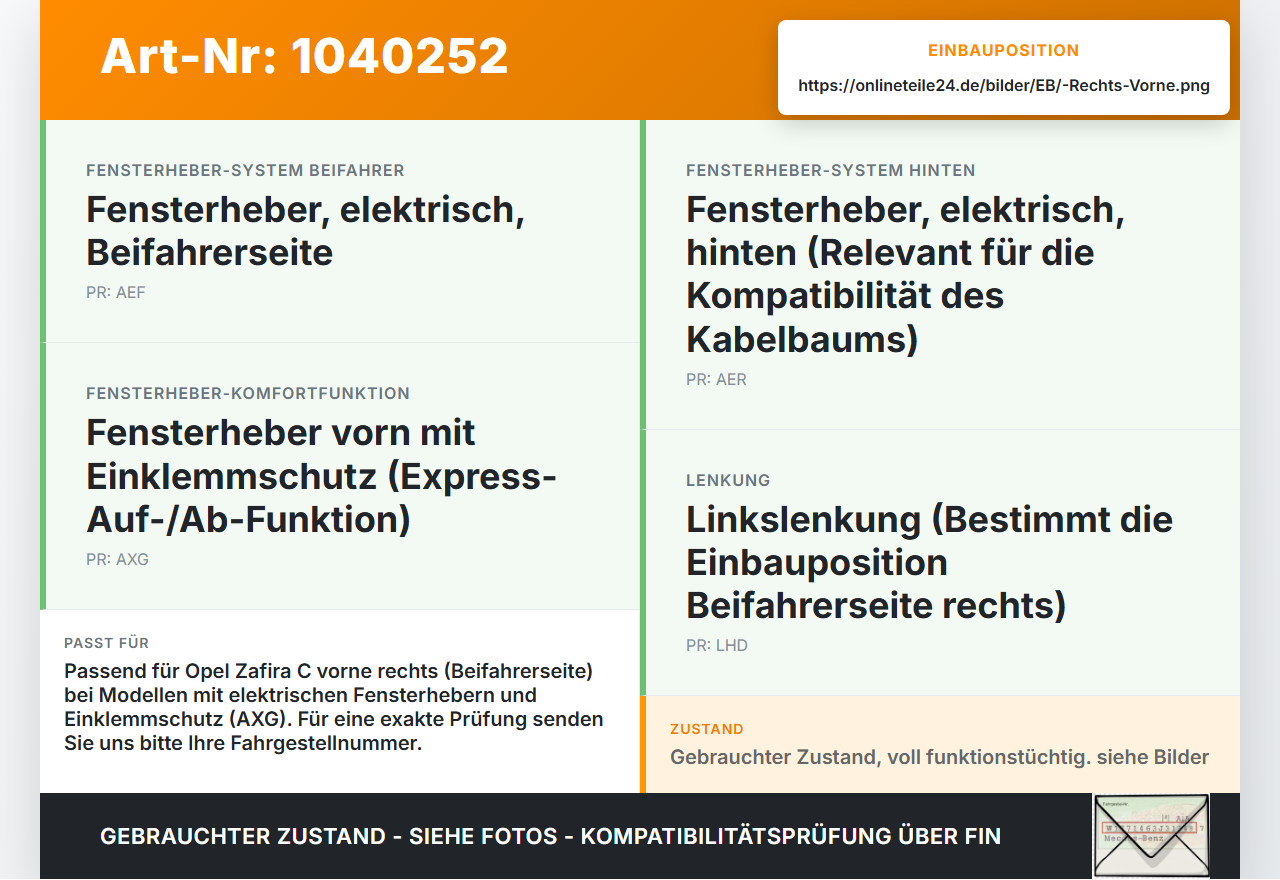Screen dimensions: 1280x880
Task: Click FENSTERHEBER-SYSTEM HINTEN label
Action: [x=831, y=171]
